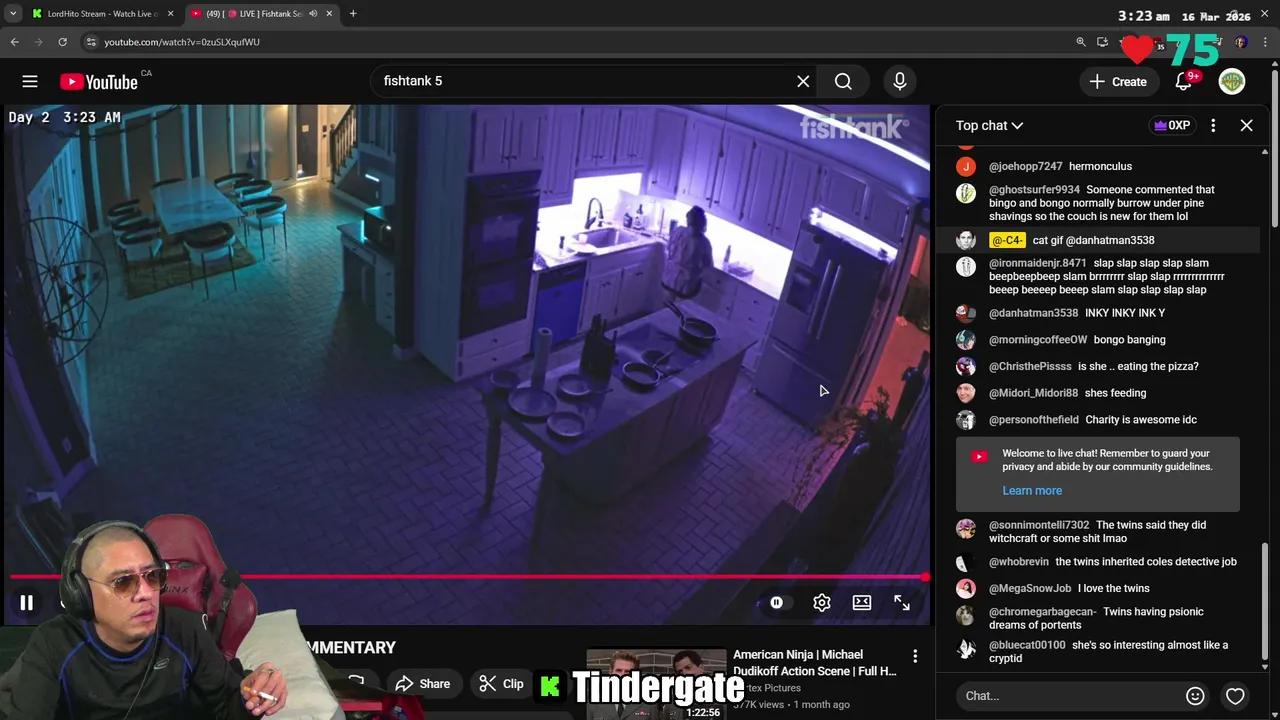Open the YouTube account avatar menu

(1232, 82)
